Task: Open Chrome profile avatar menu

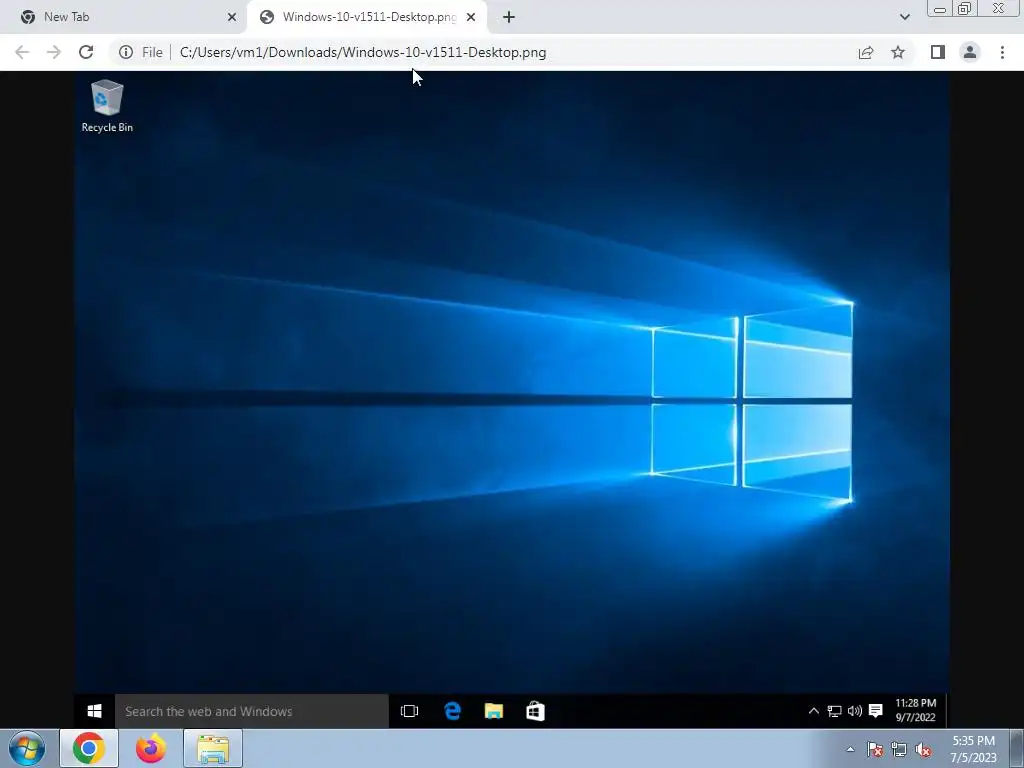Action: [970, 52]
